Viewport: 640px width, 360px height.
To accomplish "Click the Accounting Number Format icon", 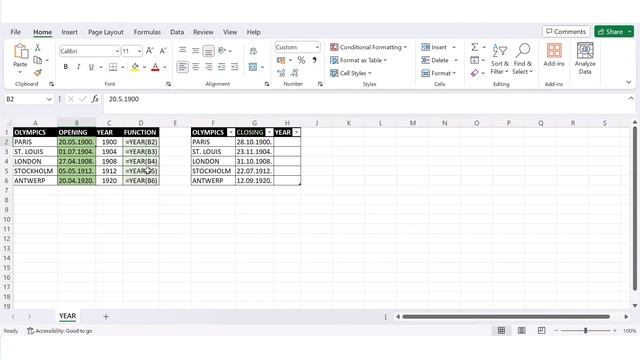I will [281, 60].
